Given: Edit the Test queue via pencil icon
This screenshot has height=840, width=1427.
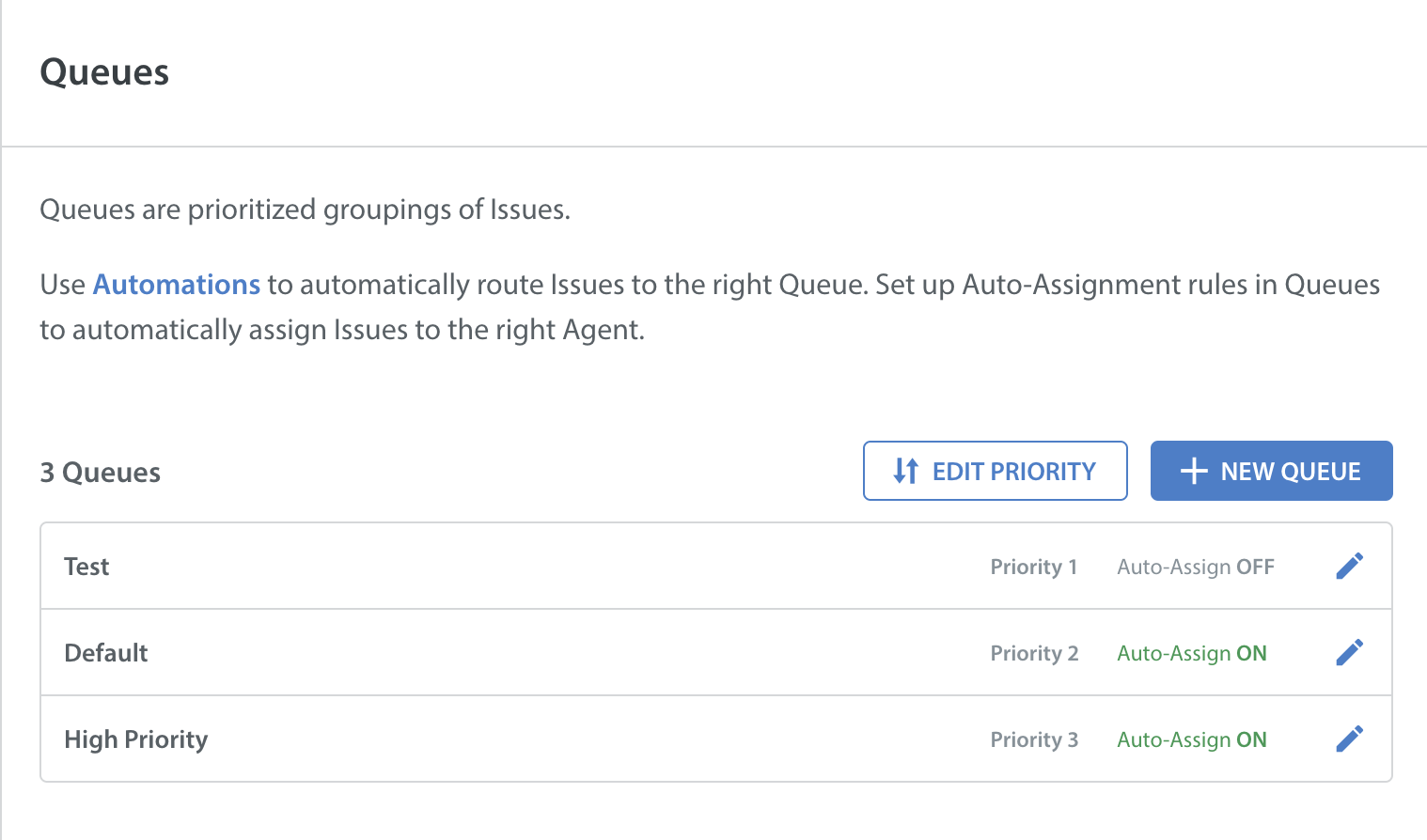Looking at the screenshot, I should [x=1350, y=566].
